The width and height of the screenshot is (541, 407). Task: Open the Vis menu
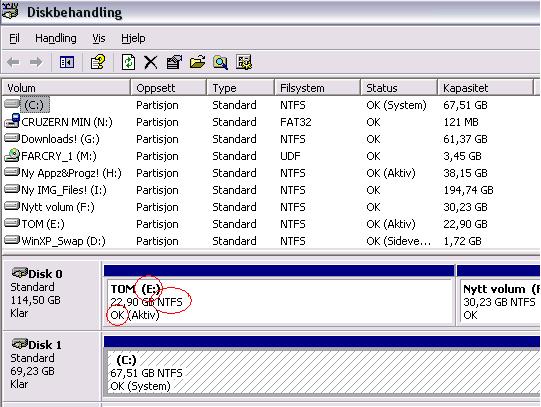pyautogui.click(x=99, y=38)
